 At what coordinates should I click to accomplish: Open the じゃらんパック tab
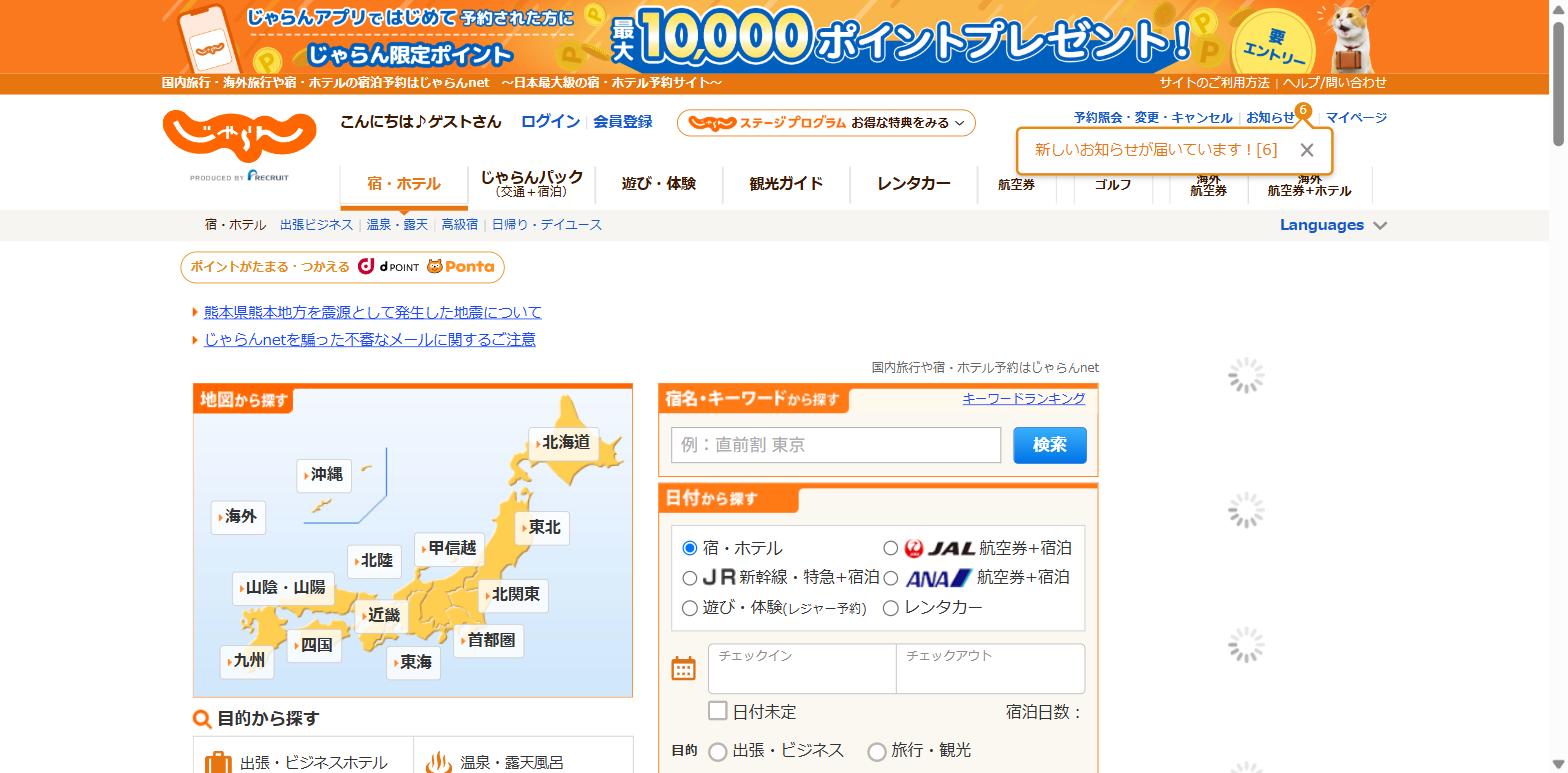click(x=531, y=184)
